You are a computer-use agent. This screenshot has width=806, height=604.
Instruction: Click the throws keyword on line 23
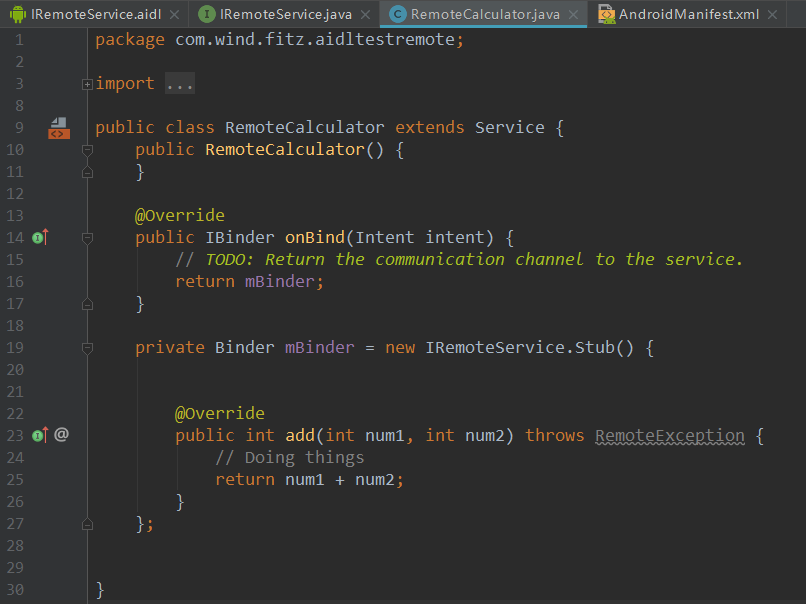click(x=554, y=435)
